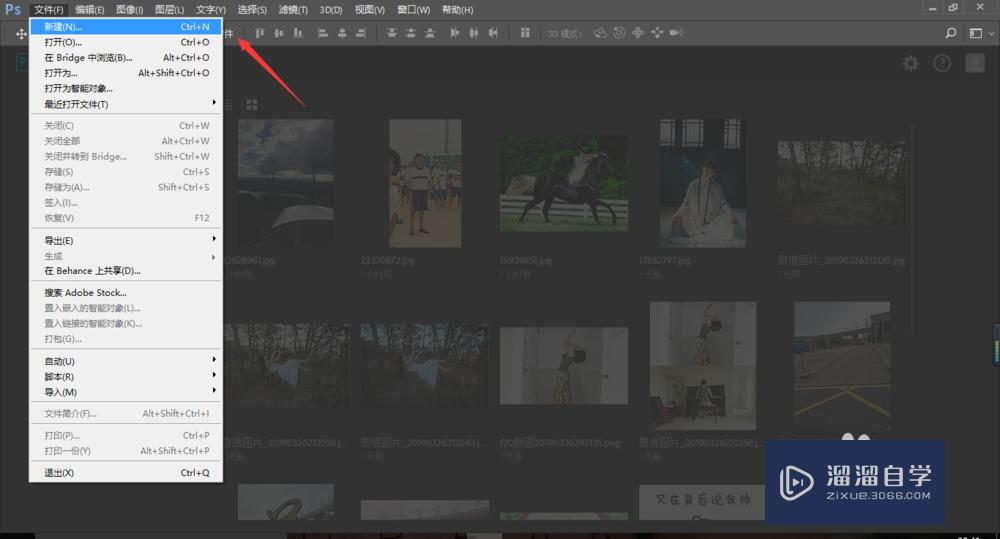Open the black horse thumbnail 15939851.jpg

pos(564,183)
